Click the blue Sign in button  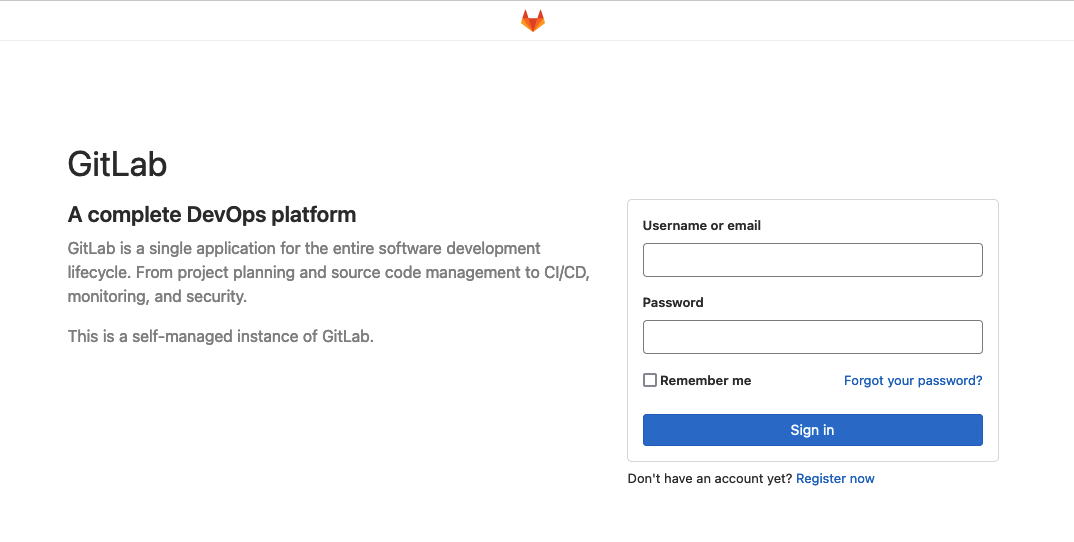812,430
